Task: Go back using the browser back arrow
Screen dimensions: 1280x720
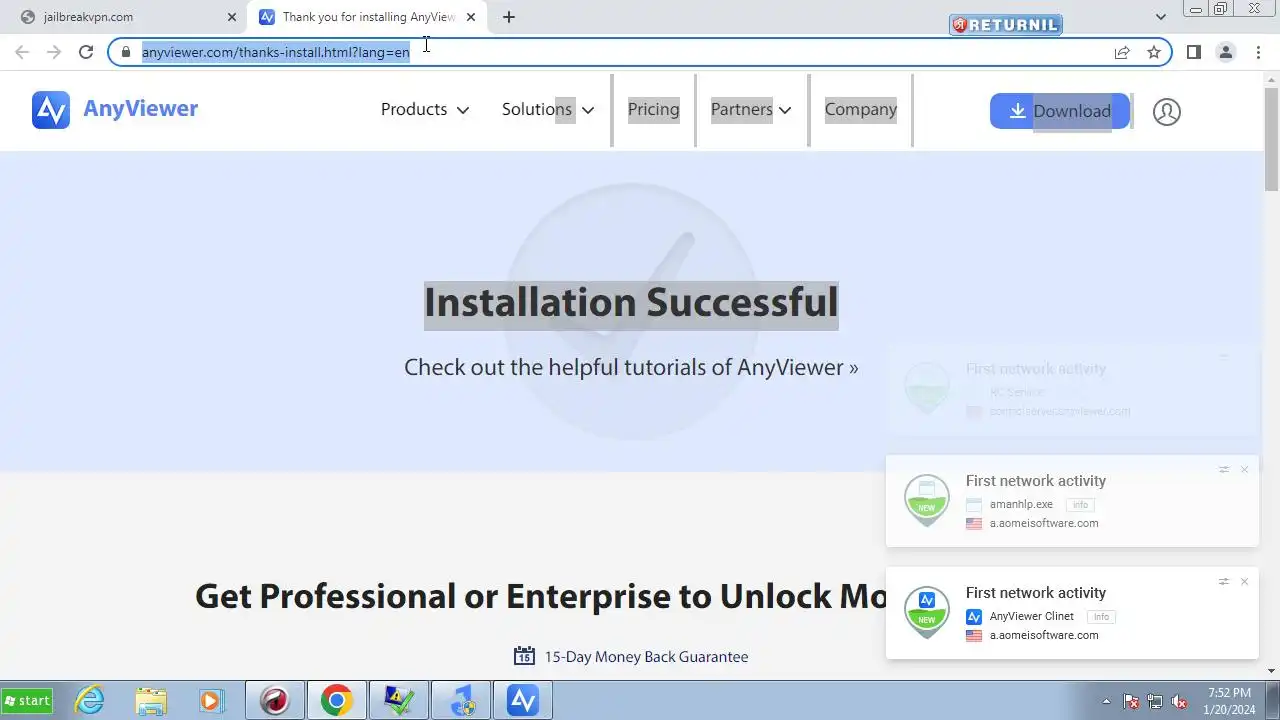Action: (22, 52)
